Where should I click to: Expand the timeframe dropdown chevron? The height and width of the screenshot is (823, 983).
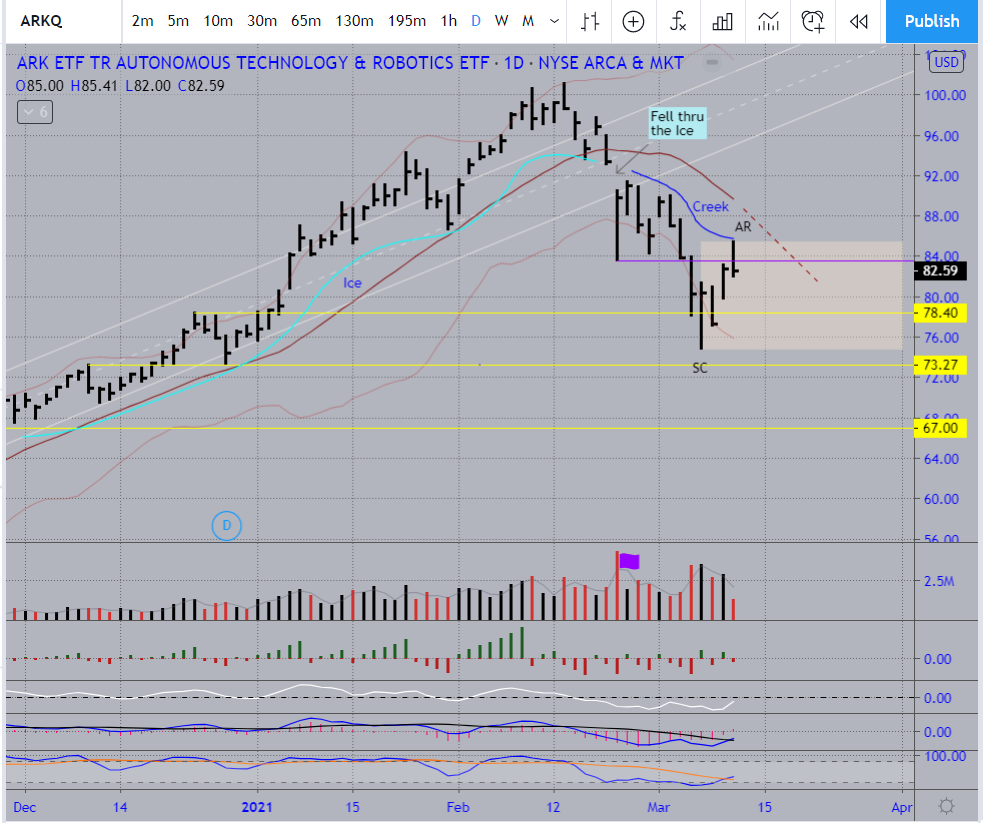[x=554, y=21]
